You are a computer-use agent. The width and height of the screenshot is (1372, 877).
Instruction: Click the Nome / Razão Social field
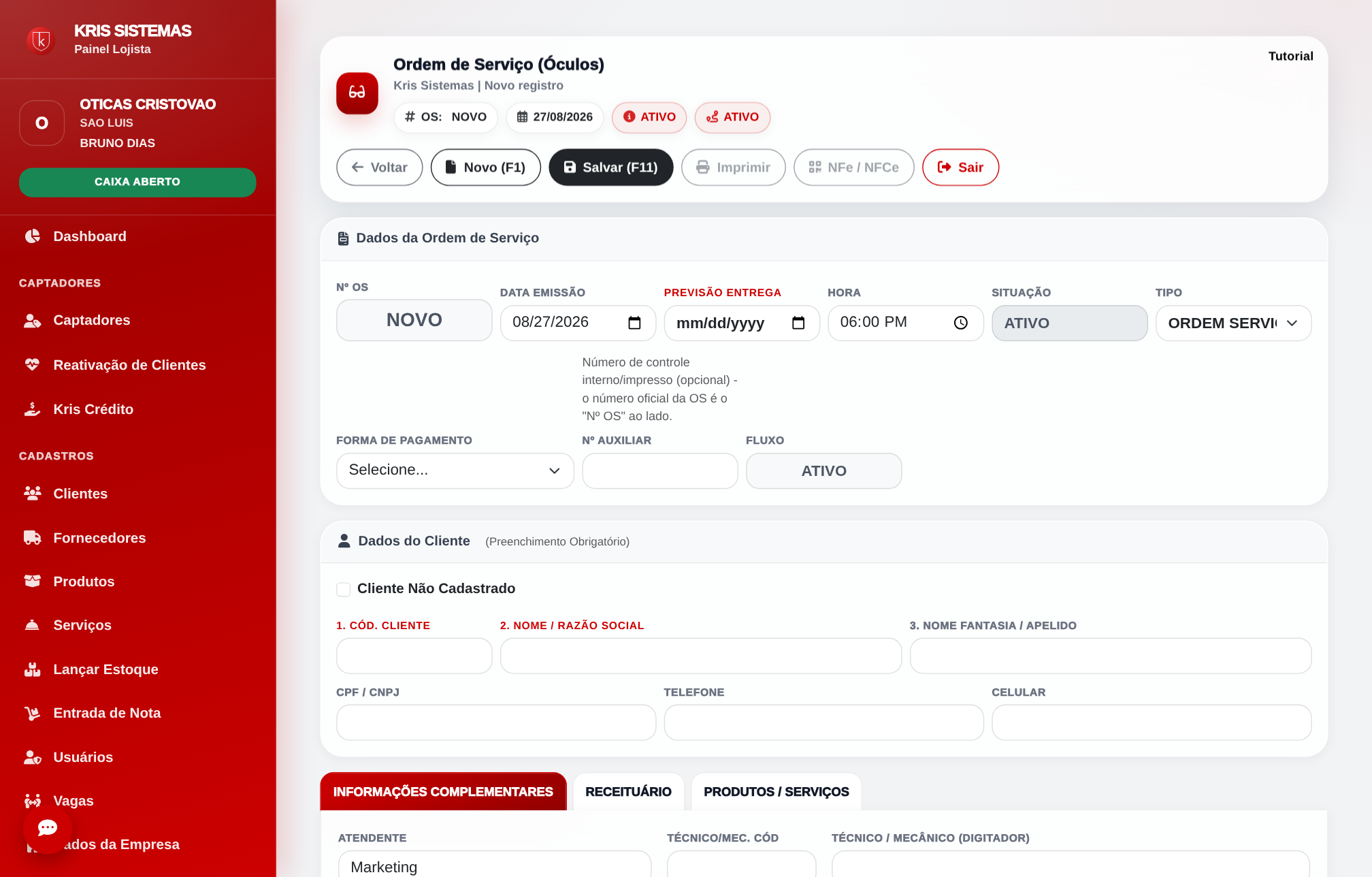[x=701, y=656]
